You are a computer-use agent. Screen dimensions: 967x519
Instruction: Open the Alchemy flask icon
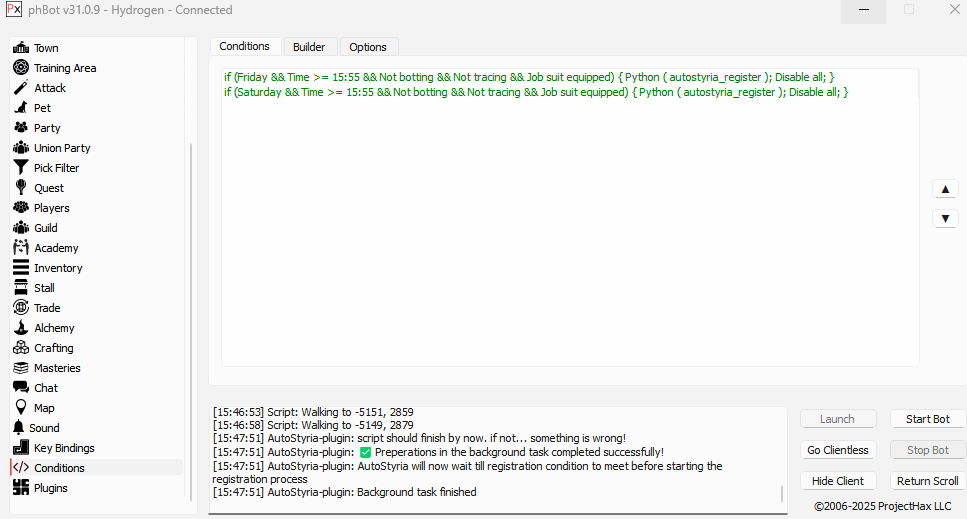(x=20, y=328)
